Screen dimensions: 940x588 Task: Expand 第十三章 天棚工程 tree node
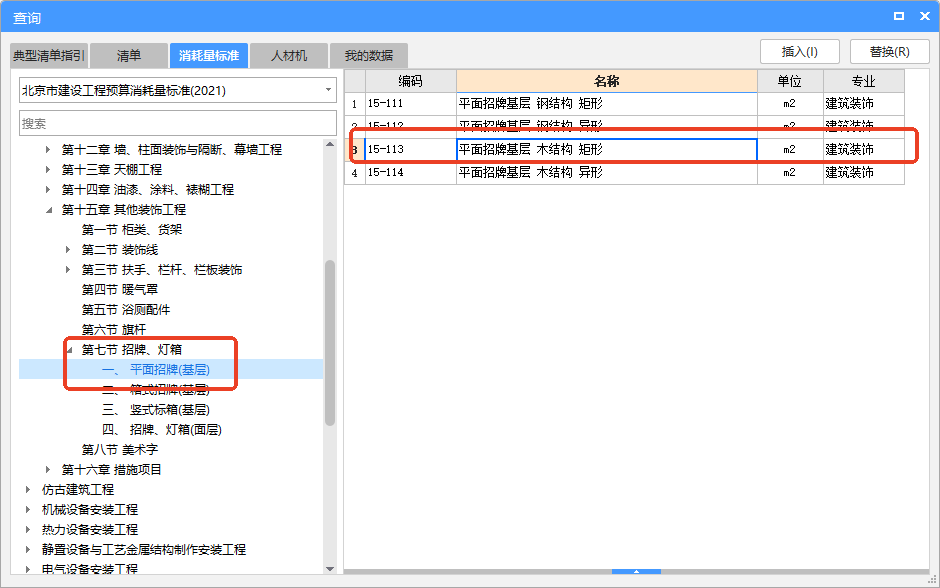pos(48,170)
